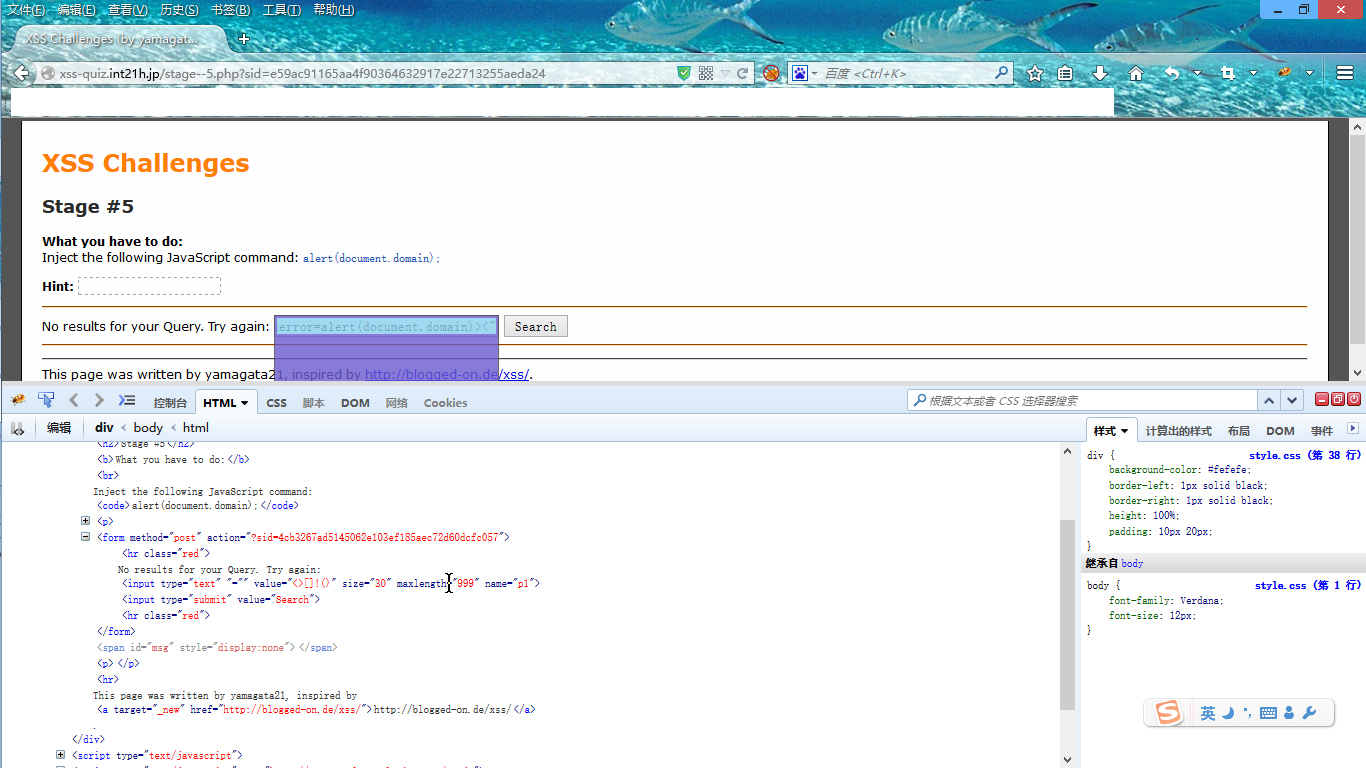Open the styles panel dropdown arrow
1366x768 pixels.
click(1125, 431)
